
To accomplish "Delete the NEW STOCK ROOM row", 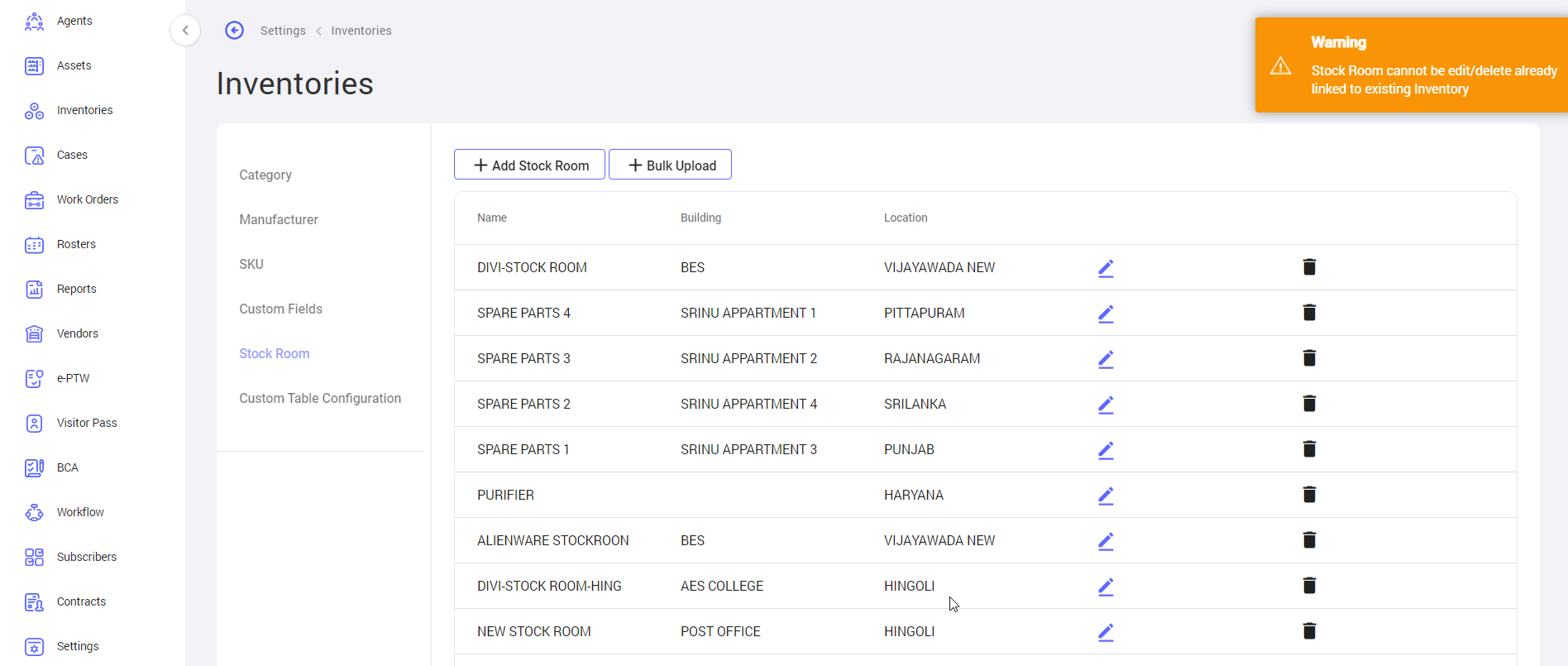I will pyautogui.click(x=1309, y=631).
